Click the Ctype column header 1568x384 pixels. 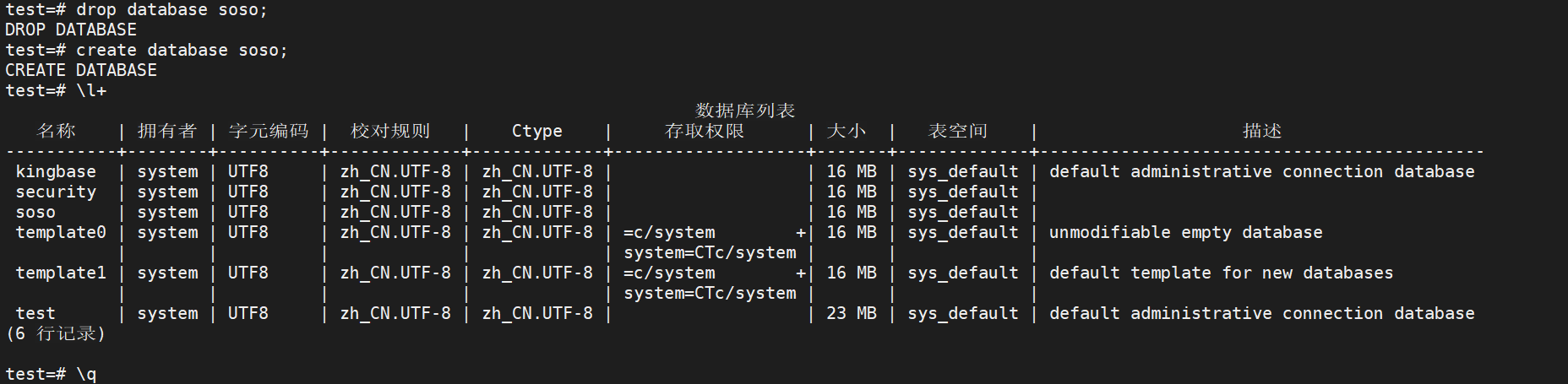click(x=536, y=131)
